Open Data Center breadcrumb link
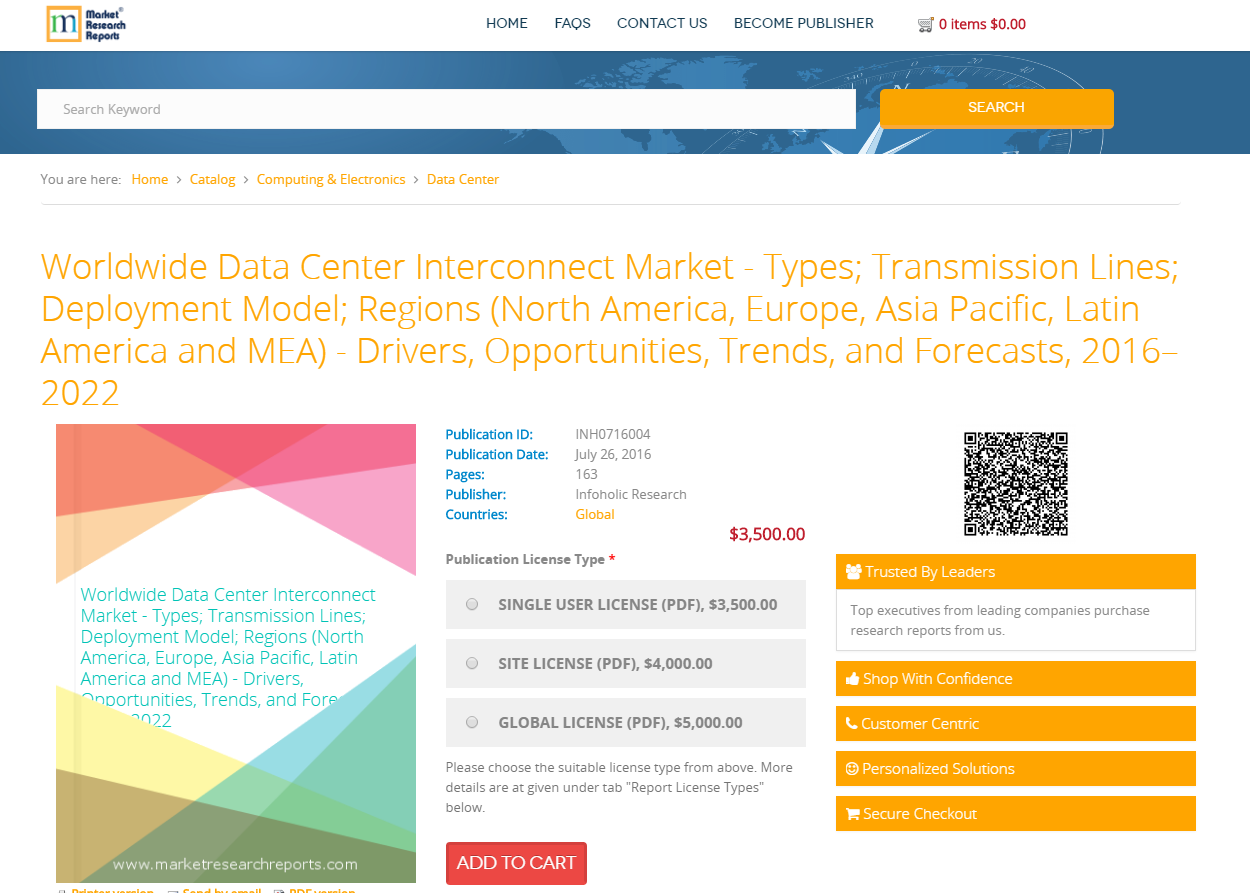1250x893 pixels. [x=463, y=179]
